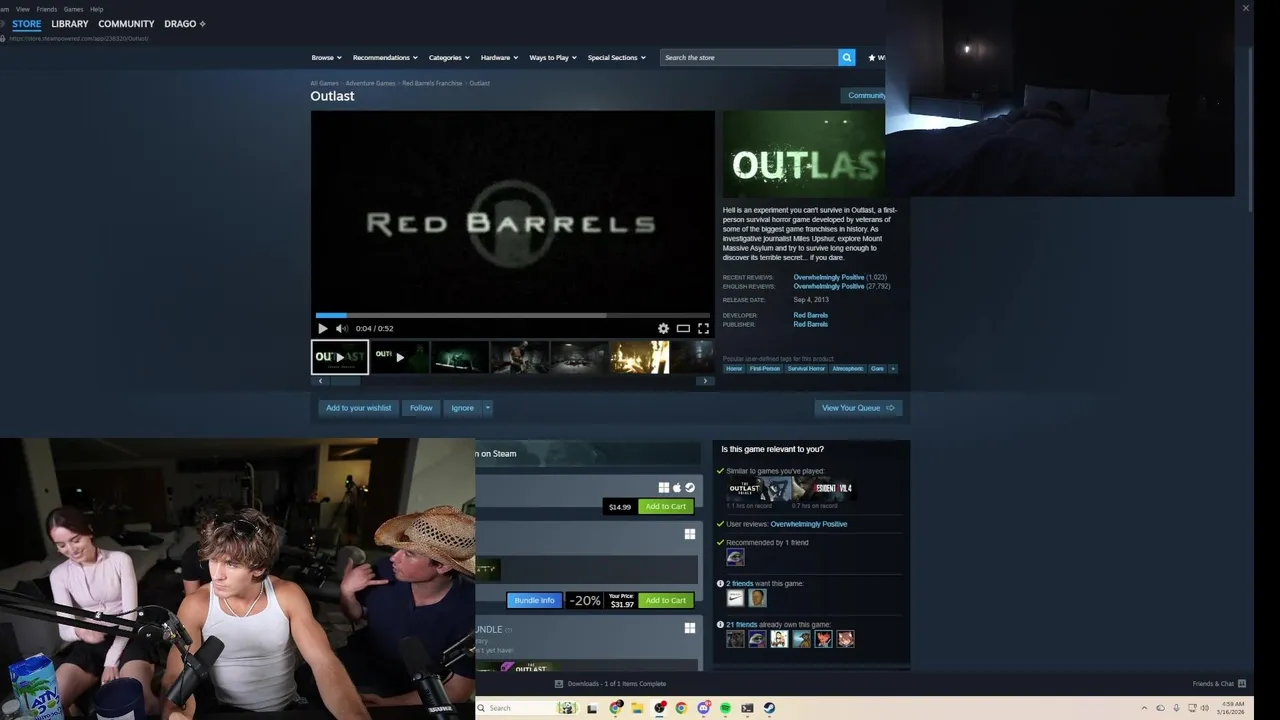The height and width of the screenshot is (720, 1280).
Task: Open the Friends menu
Action: [x=47, y=9]
